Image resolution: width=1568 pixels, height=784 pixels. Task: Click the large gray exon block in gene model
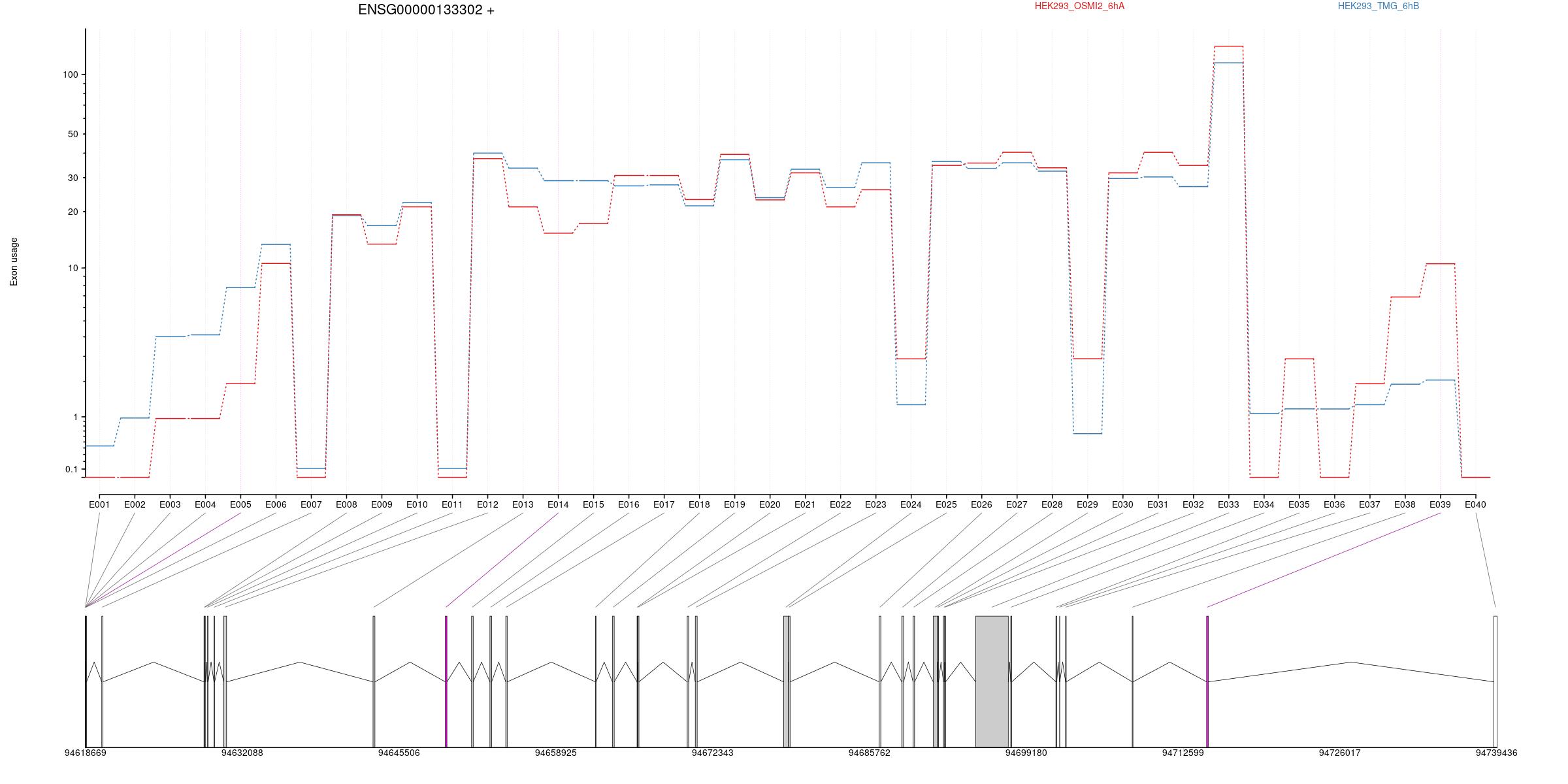tap(992, 681)
